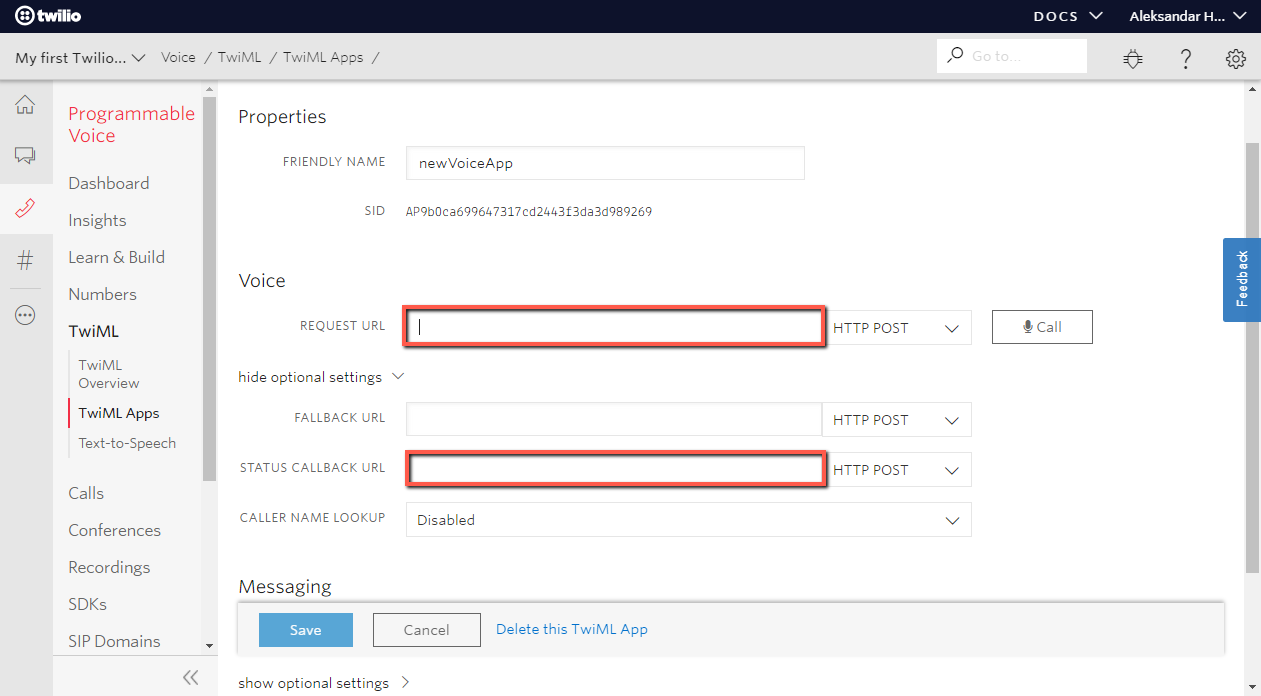Open the Home dashboard icon in sidebar

coord(26,105)
